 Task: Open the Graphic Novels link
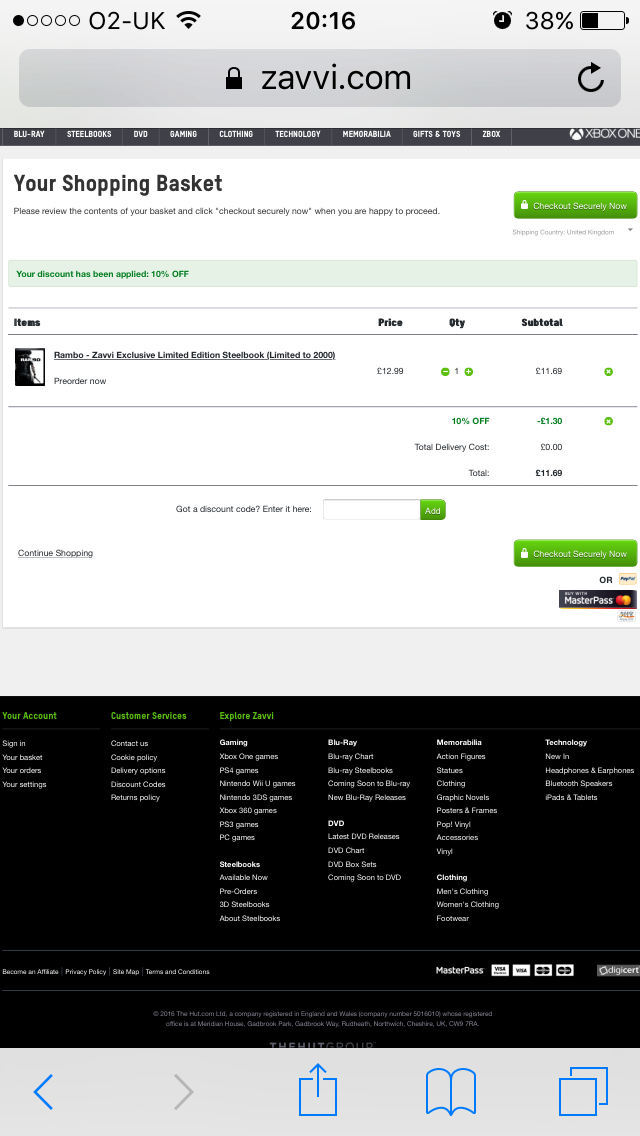[462, 798]
